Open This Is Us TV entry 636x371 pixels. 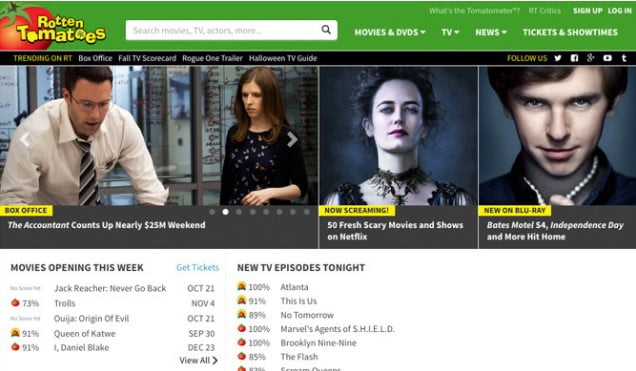pyautogui.click(x=299, y=301)
